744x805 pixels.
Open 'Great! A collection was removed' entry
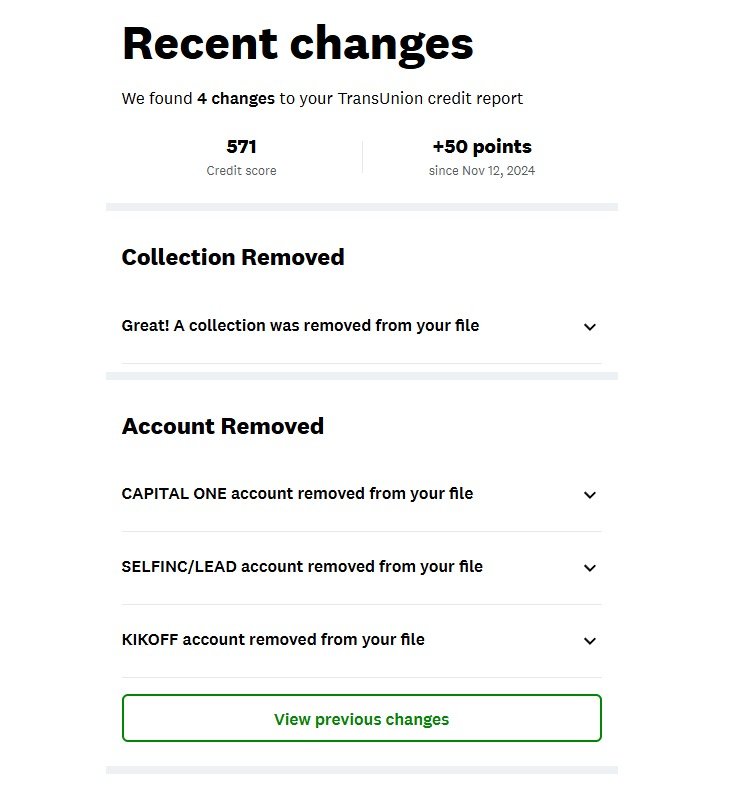pyautogui.click(x=300, y=326)
